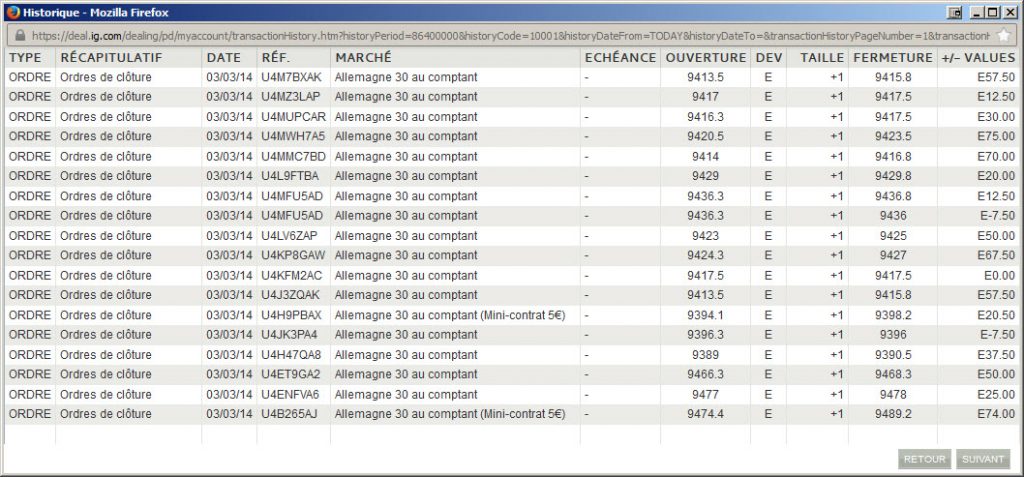
Task: Click the E25.00 value
Action: click(x=996, y=395)
